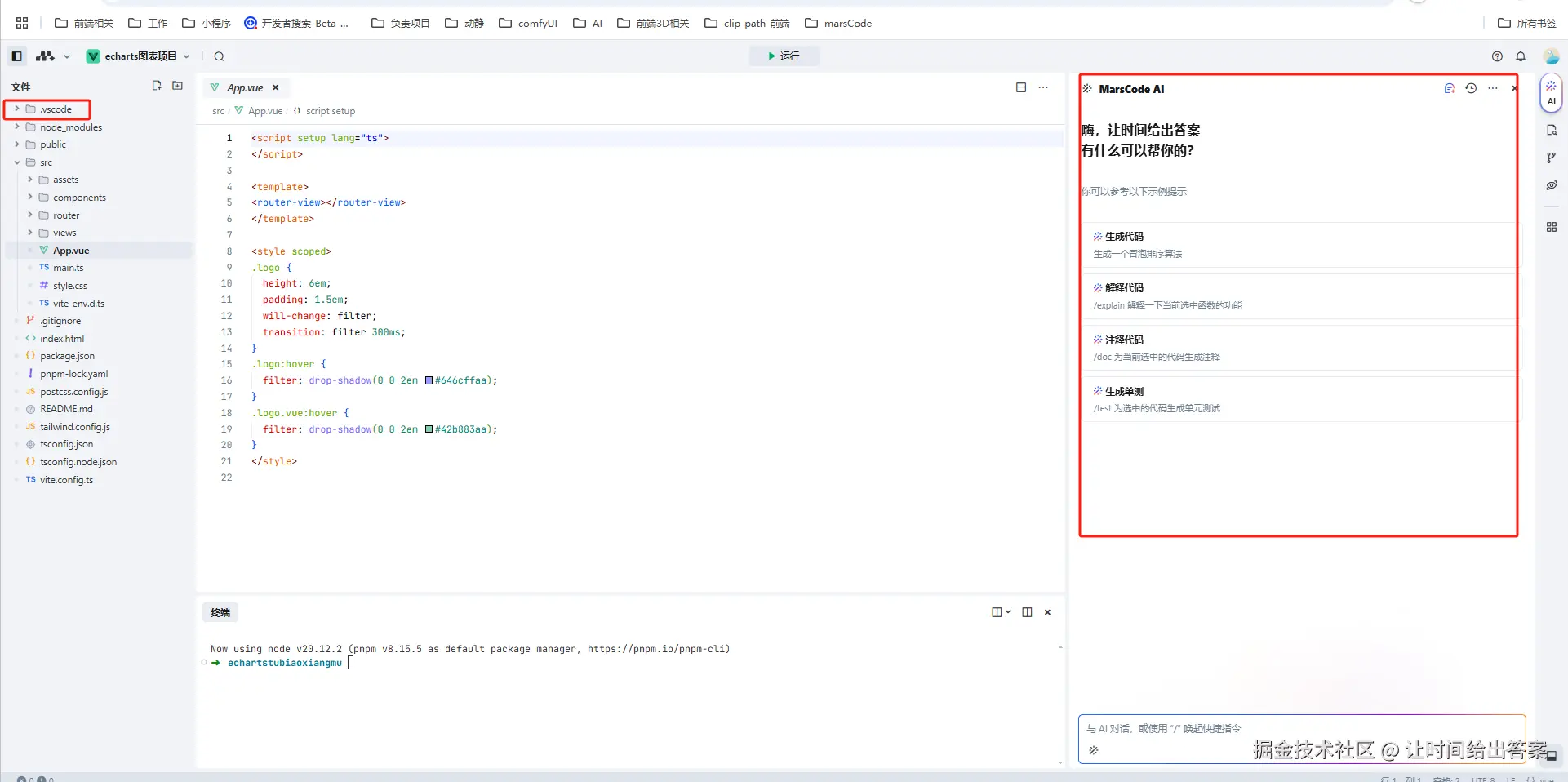Select the 生成单测 example prompt

pyautogui.click(x=1300, y=399)
